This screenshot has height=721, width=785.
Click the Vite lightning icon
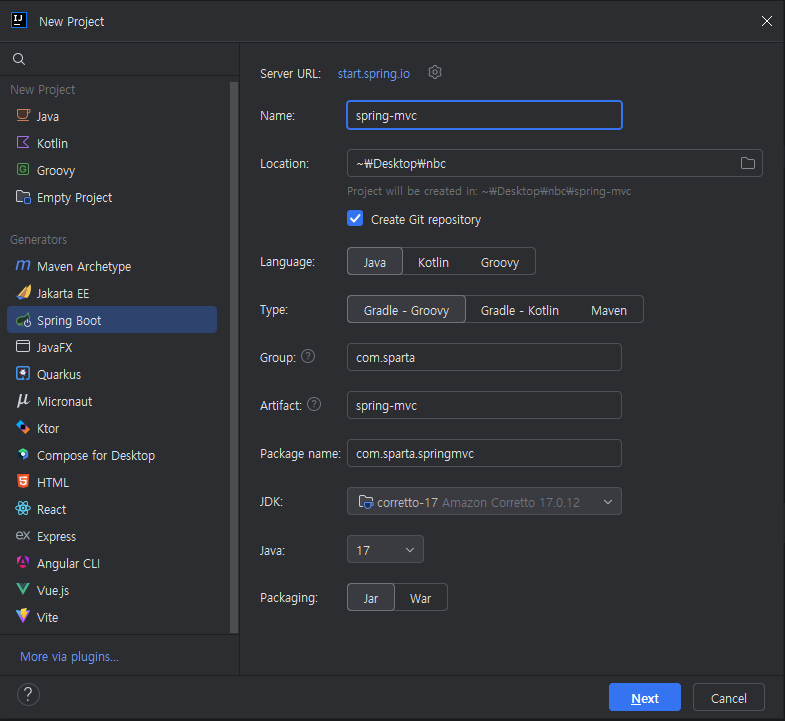pos(23,616)
